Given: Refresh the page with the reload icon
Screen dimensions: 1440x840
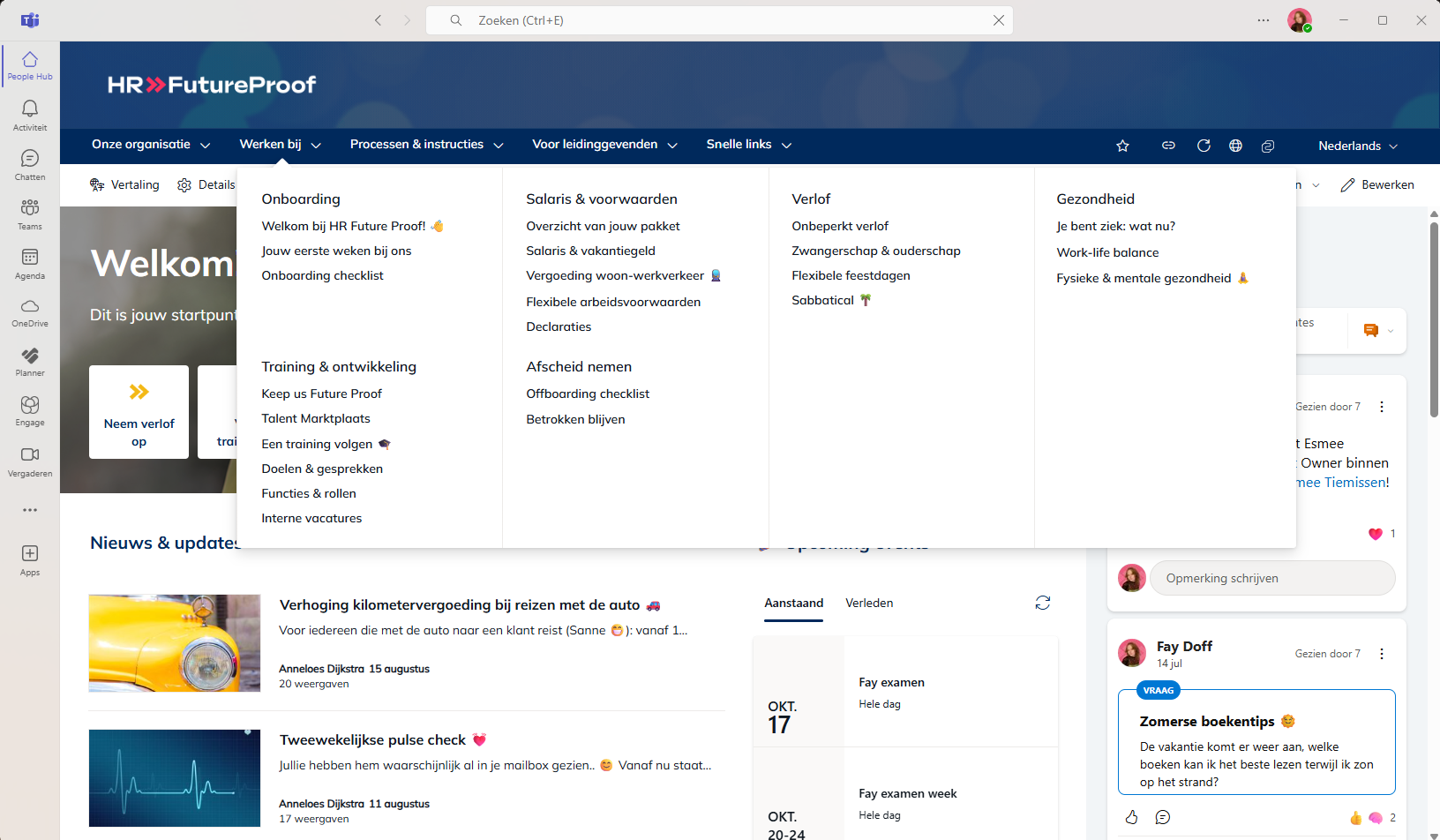Looking at the screenshot, I should 1204,146.
